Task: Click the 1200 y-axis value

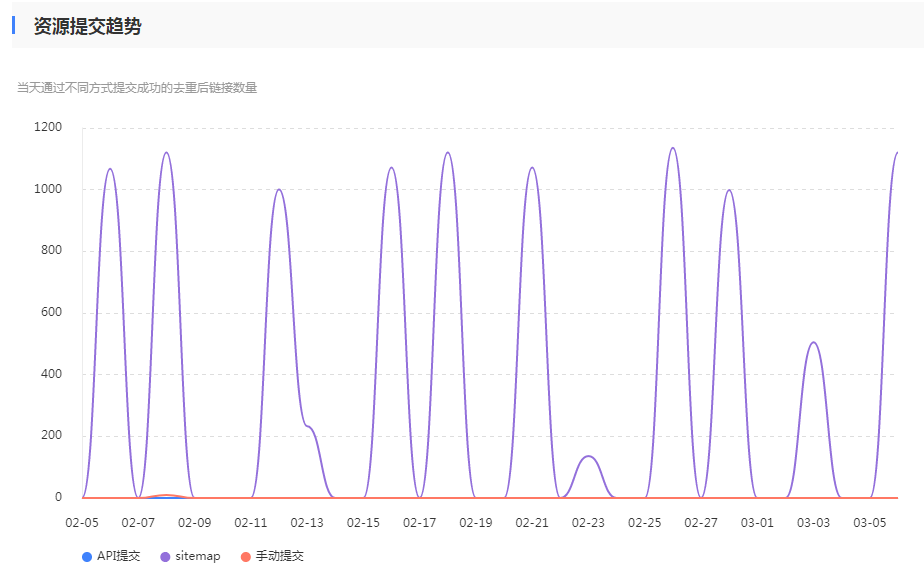Action: click(x=48, y=127)
